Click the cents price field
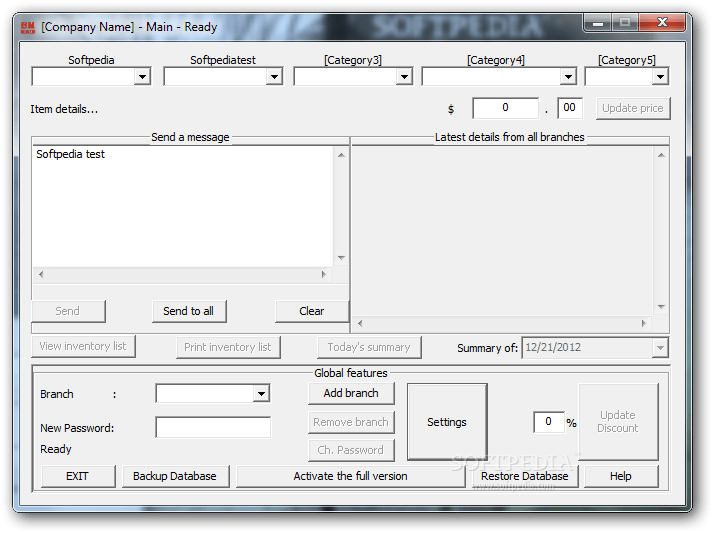 click(x=569, y=108)
